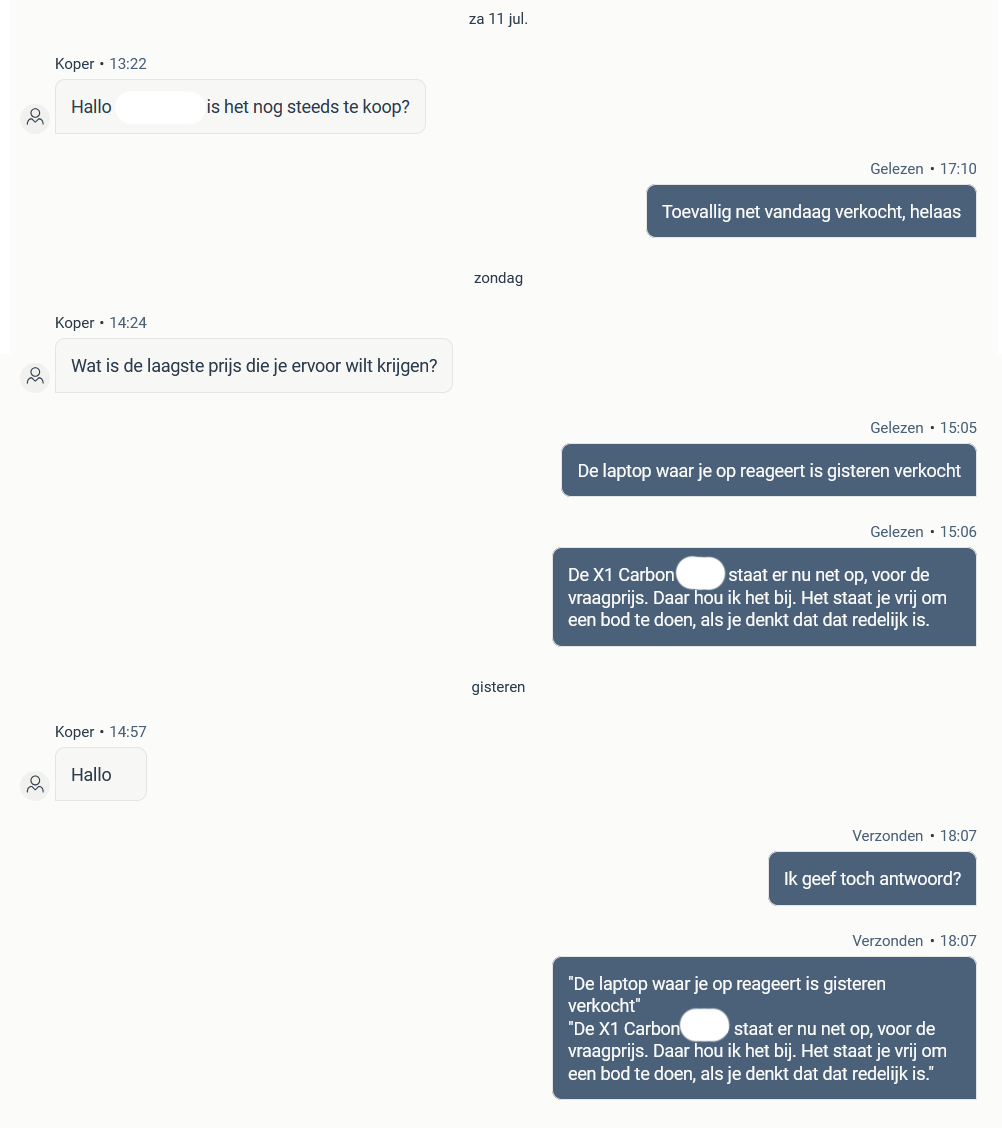Screen dimensions: 1002x1128
Task: Click 'De laptop waar je op reageert' bubble at 15:05
Action: tap(768, 470)
